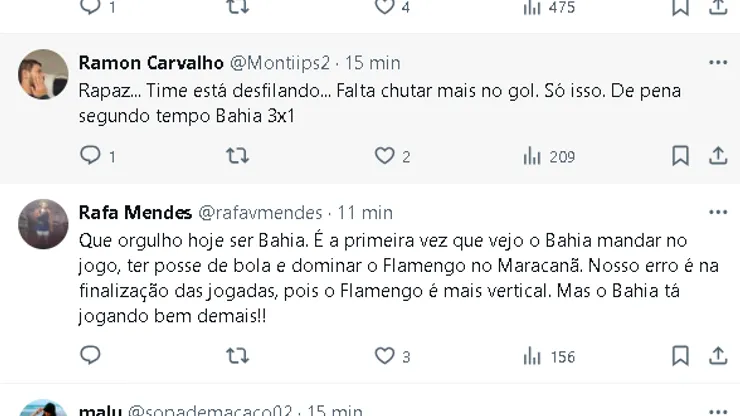Share Ramon Carvalho's tweet

718,156
